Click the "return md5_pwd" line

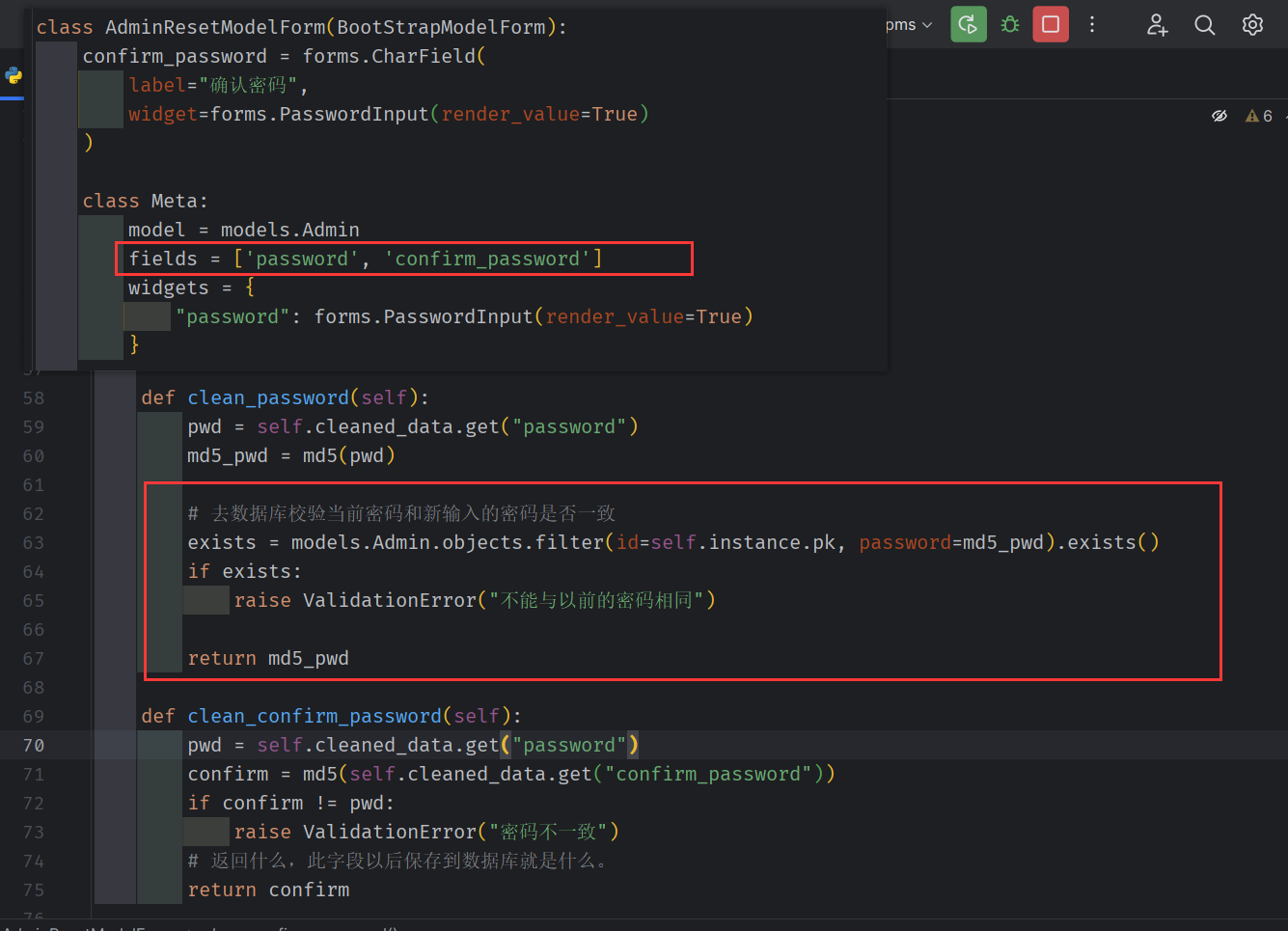coord(268,658)
